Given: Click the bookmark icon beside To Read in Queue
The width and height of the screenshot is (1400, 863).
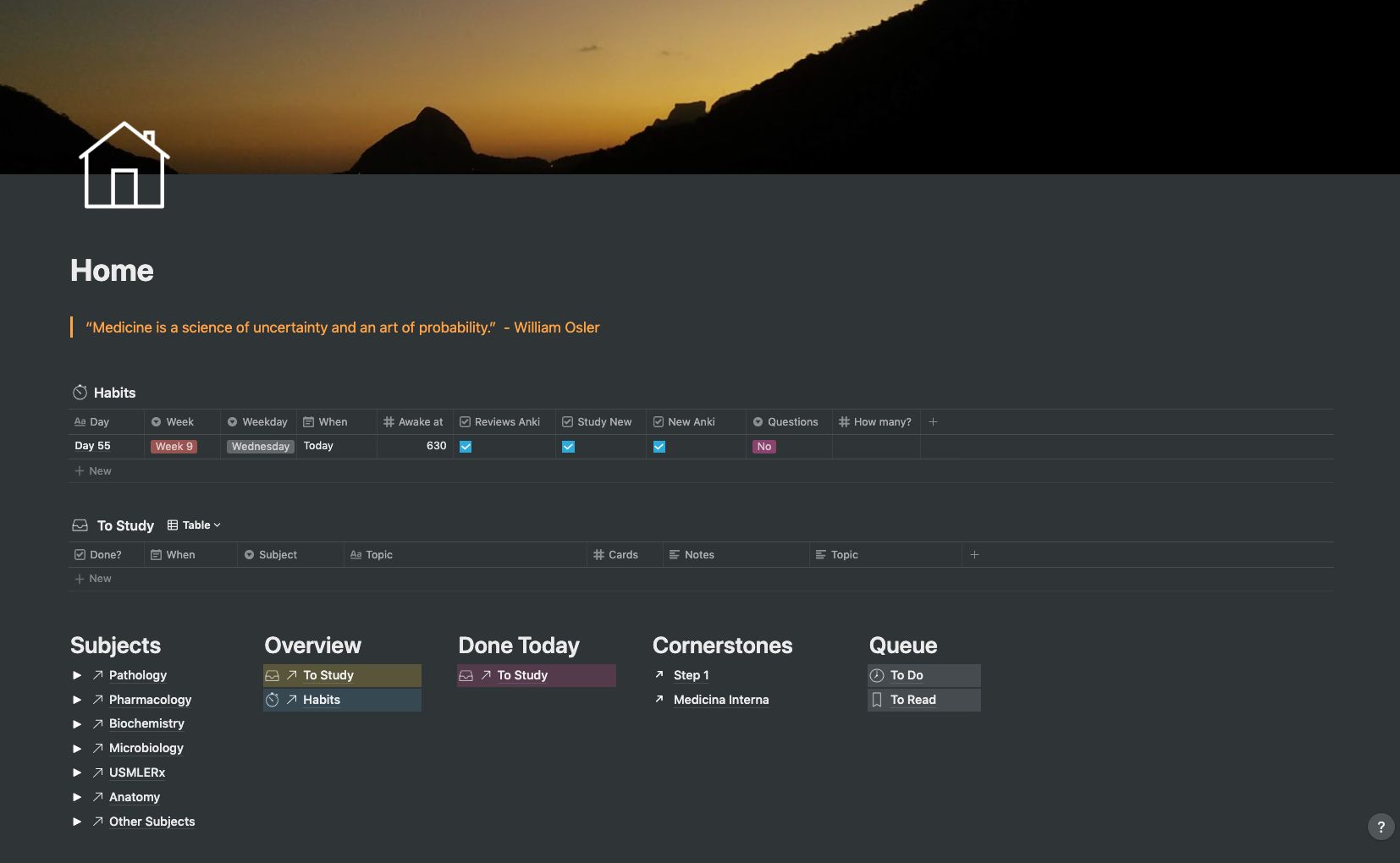Looking at the screenshot, I should point(877,700).
